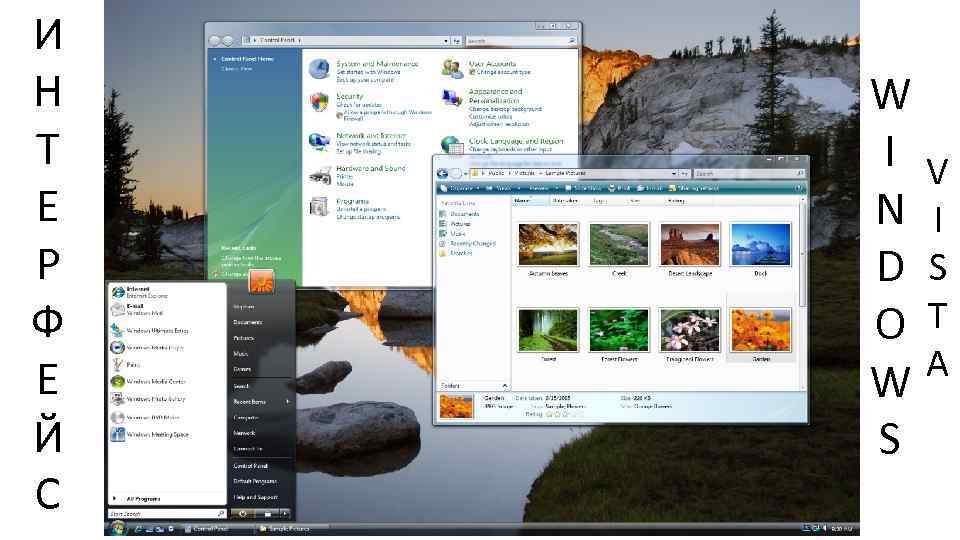Click rating stars in Explorer details pane

click(x=564, y=414)
